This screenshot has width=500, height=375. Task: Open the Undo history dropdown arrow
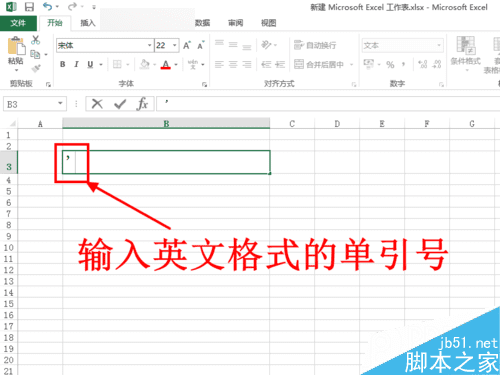pyautogui.click(x=57, y=7)
